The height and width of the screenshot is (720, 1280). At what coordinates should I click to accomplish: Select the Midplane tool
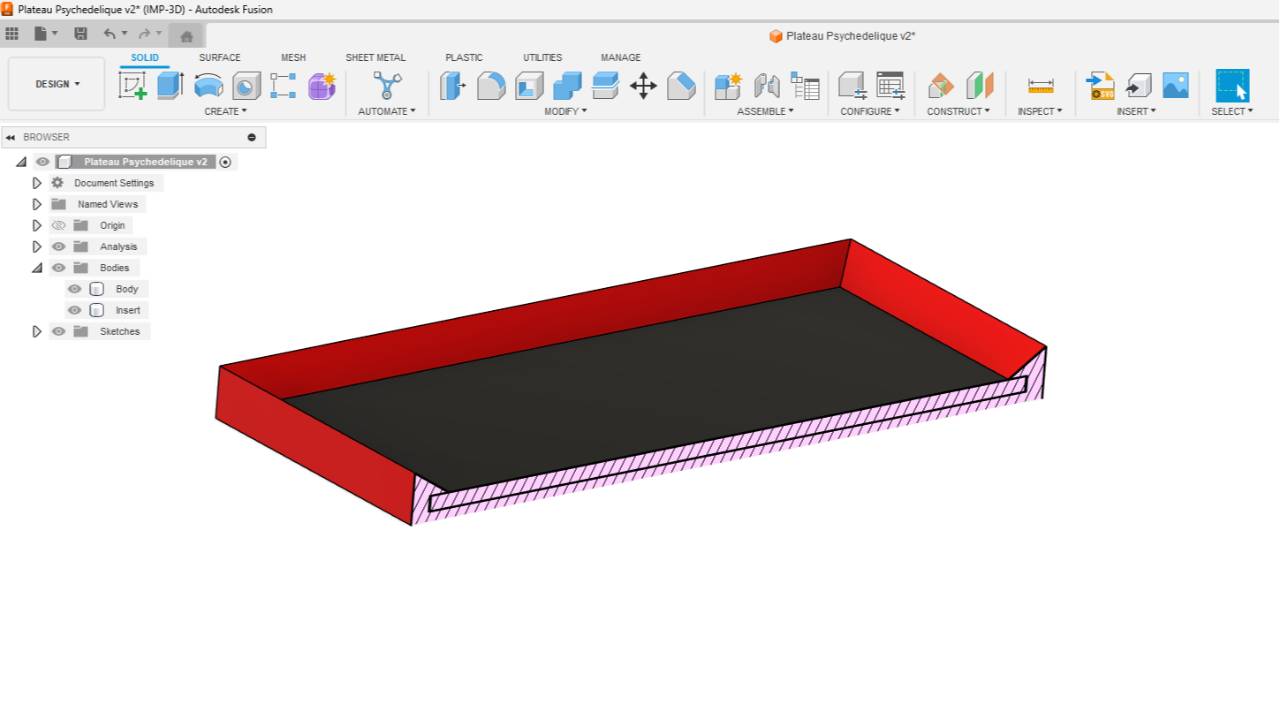tap(979, 86)
